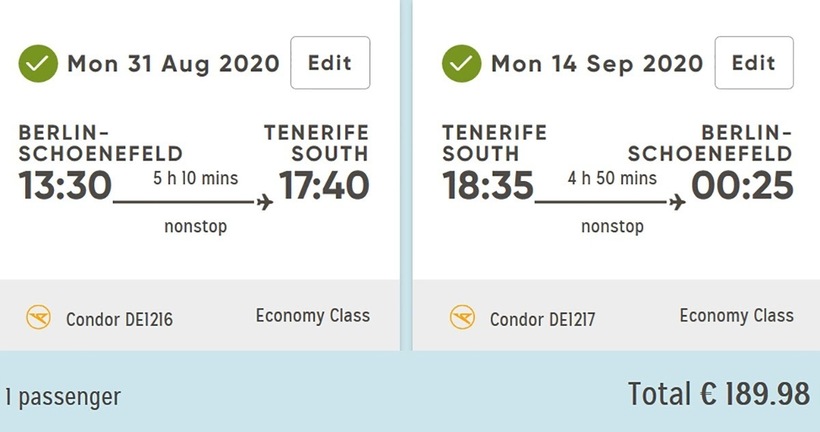This screenshot has width=820, height=432.
Task: Click the Condor DE1216 flight number
Action: (119, 320)
